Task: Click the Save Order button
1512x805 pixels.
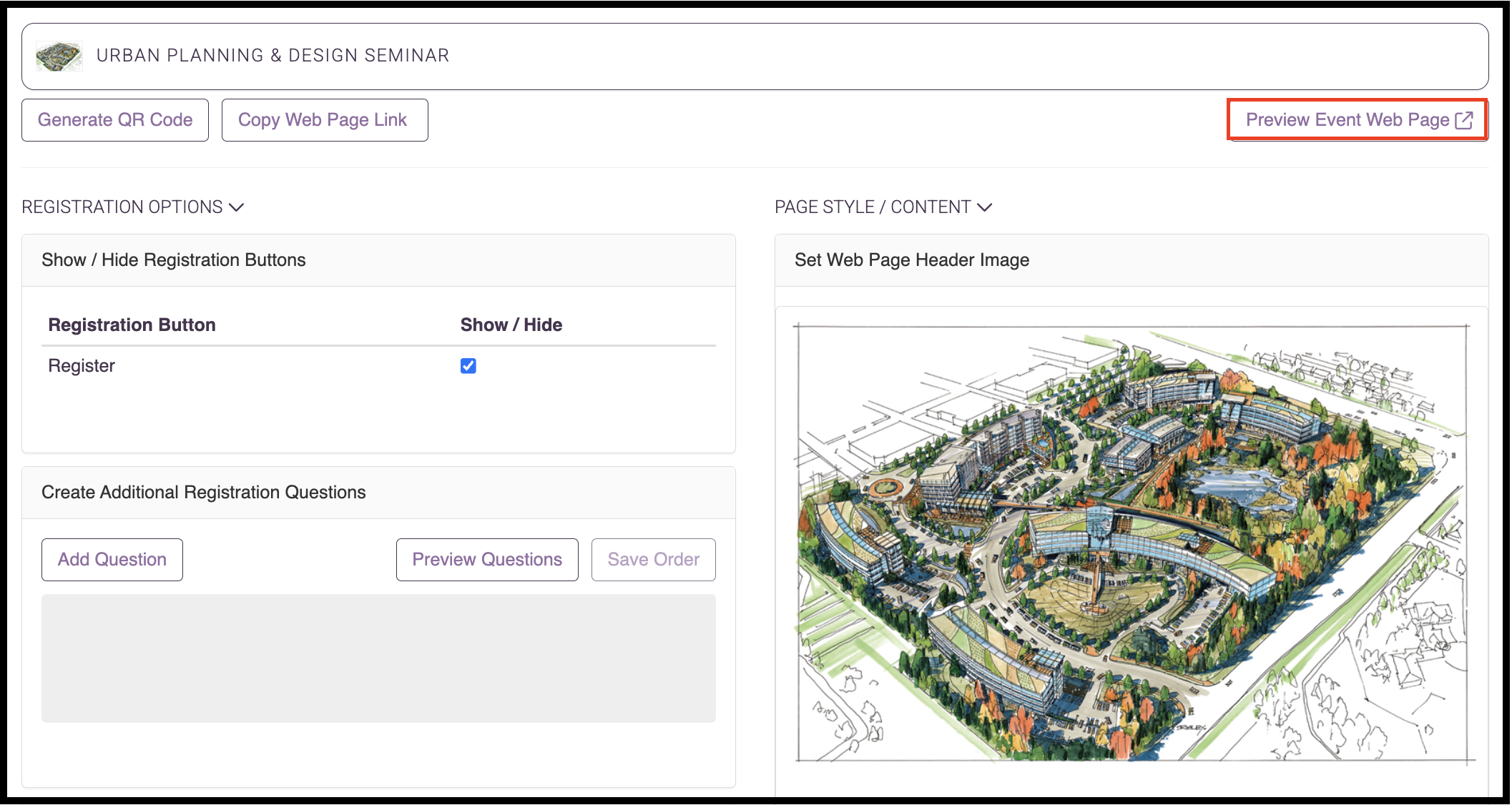Action: (654, 560)
